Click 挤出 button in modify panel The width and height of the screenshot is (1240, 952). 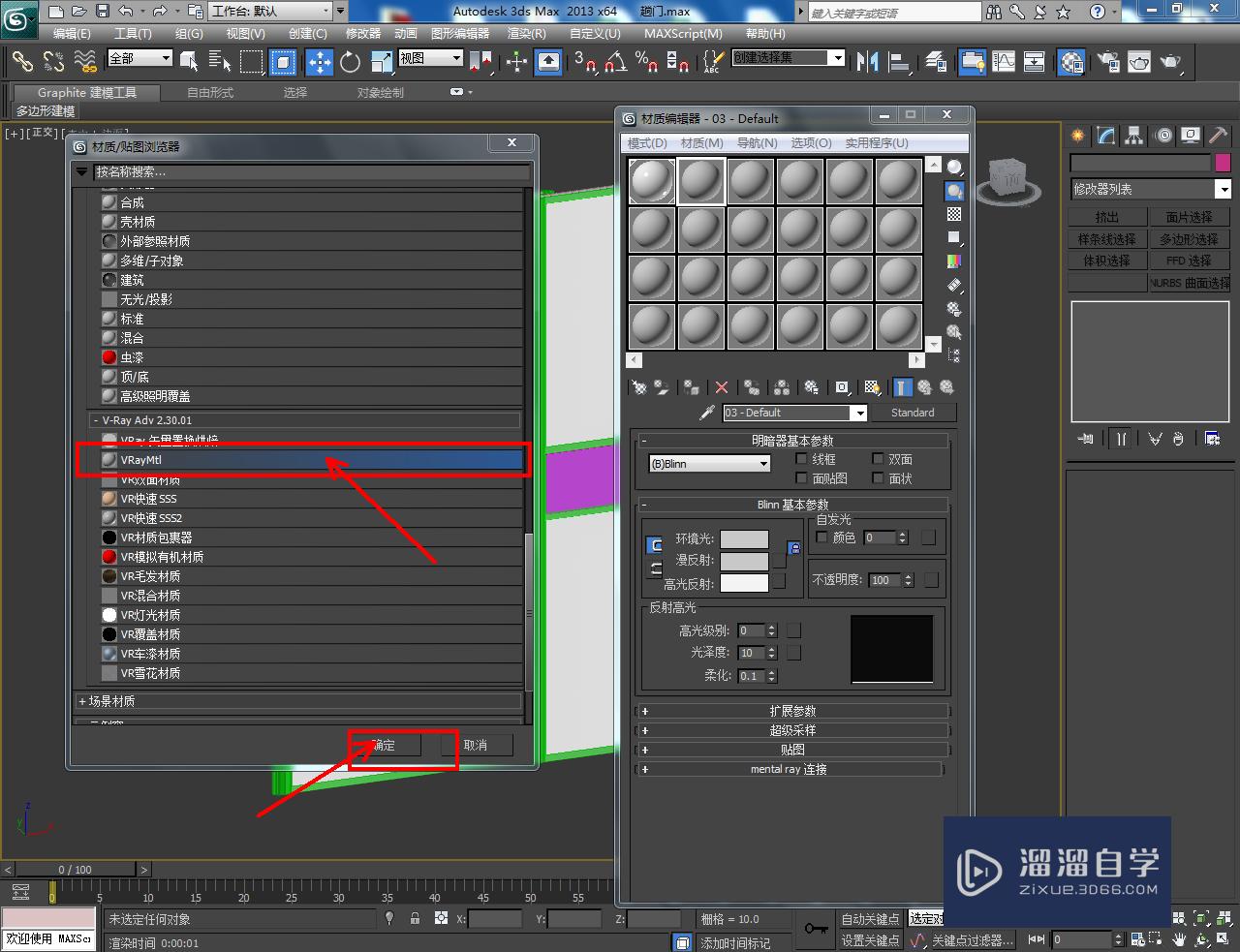[1107, 217]
